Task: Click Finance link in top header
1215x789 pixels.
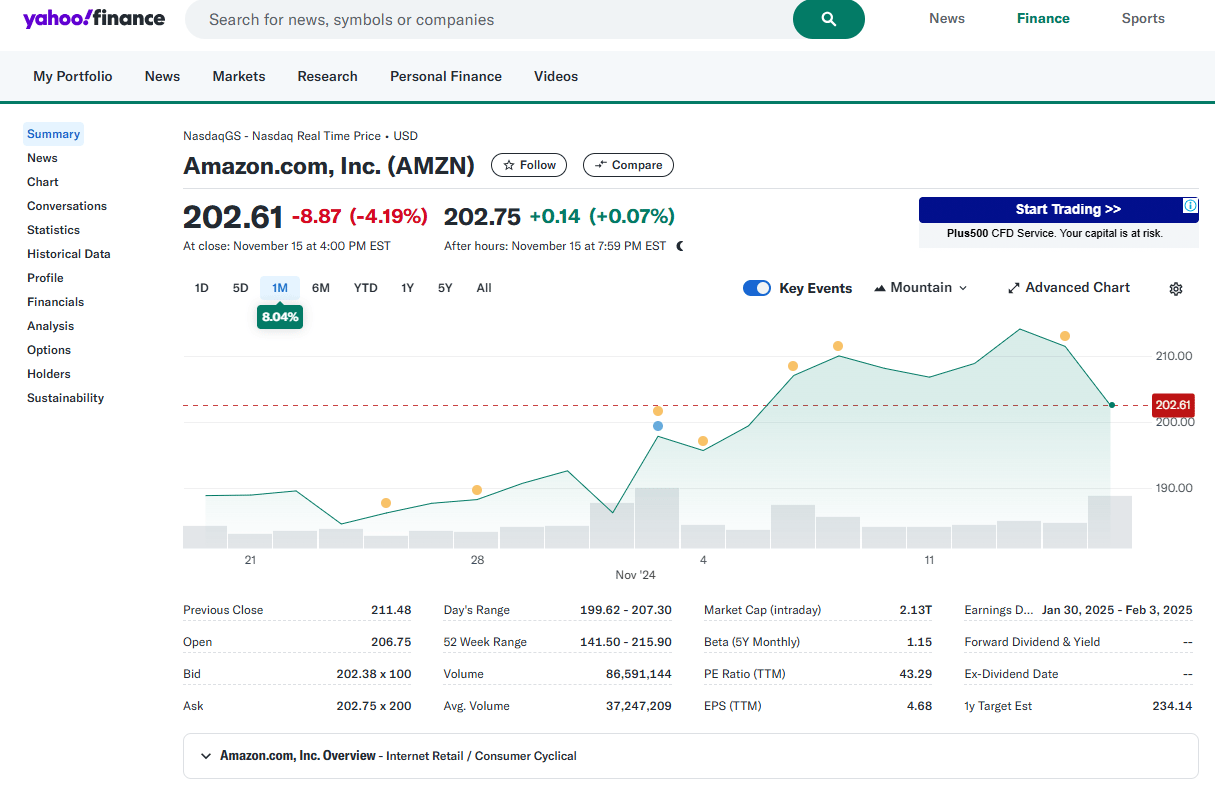Action: (x=1043, y=18)
